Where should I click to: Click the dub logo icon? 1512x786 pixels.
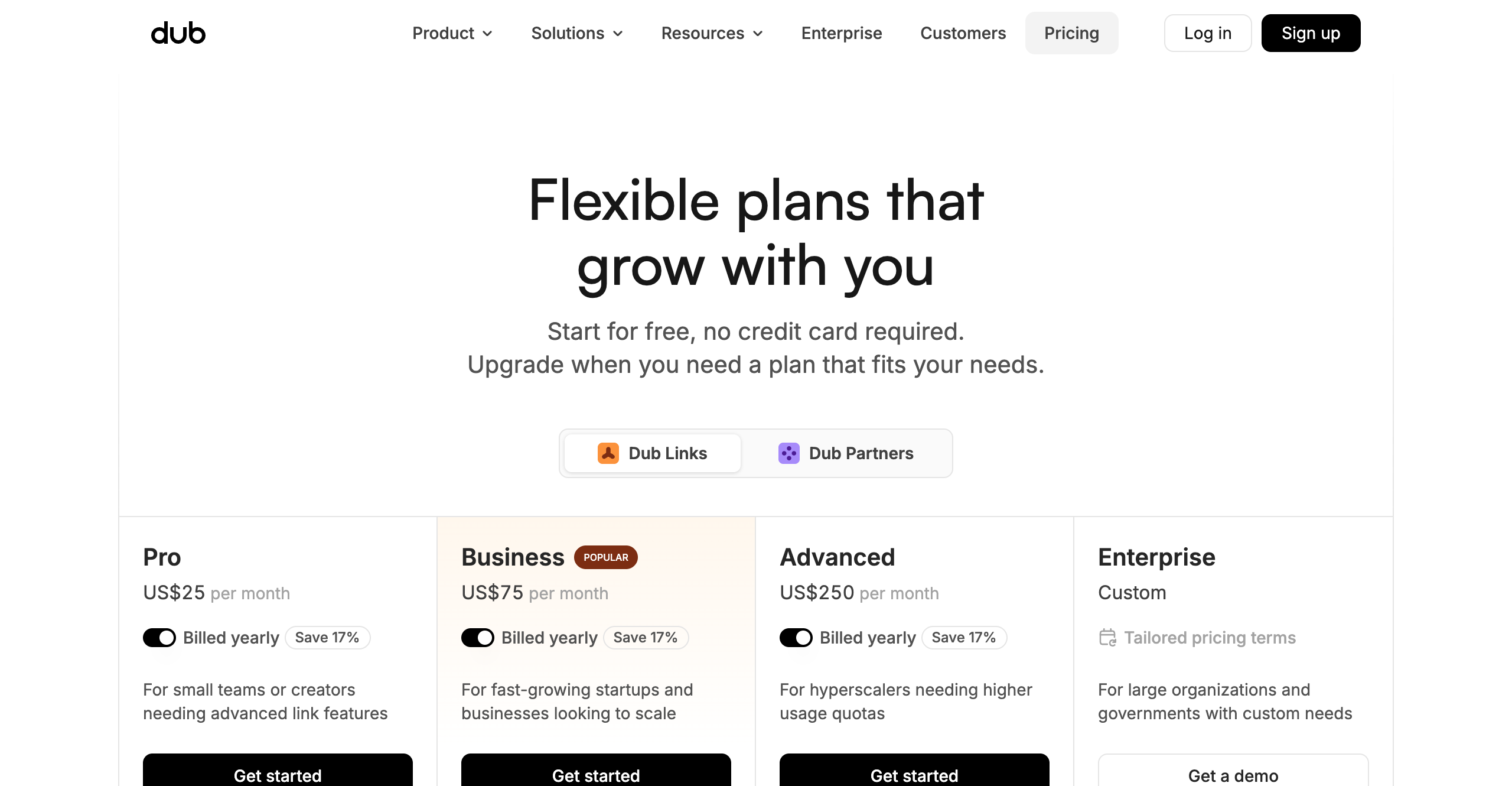(178, 33)
